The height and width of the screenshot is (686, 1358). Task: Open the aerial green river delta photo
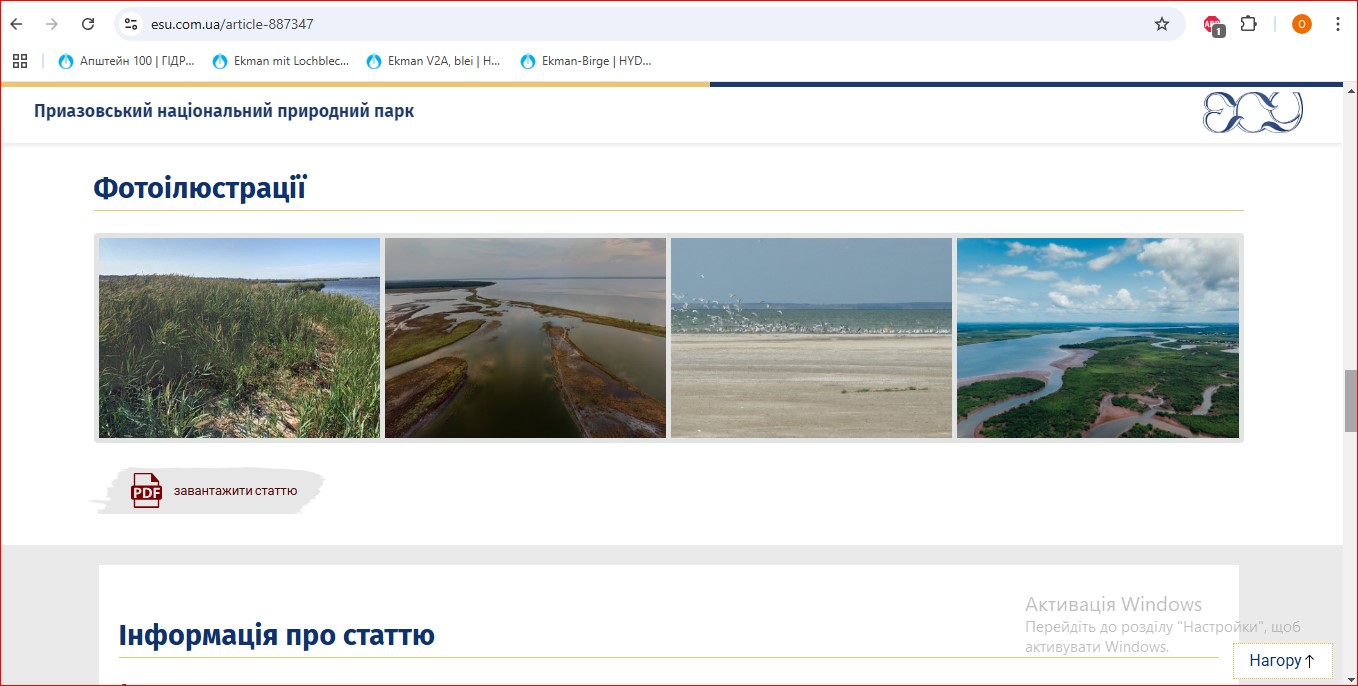click(1098, 338)
